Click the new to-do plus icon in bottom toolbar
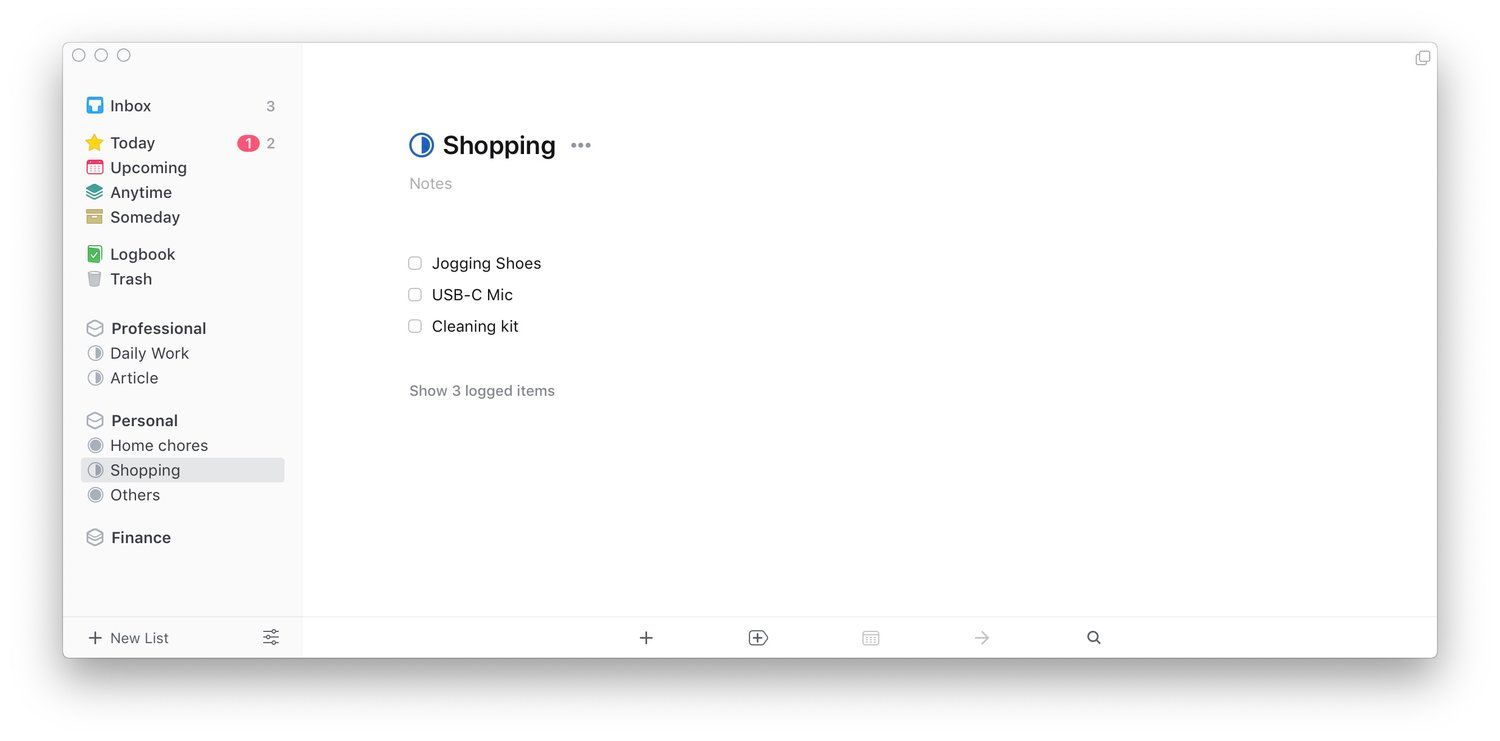 [646, 638]
